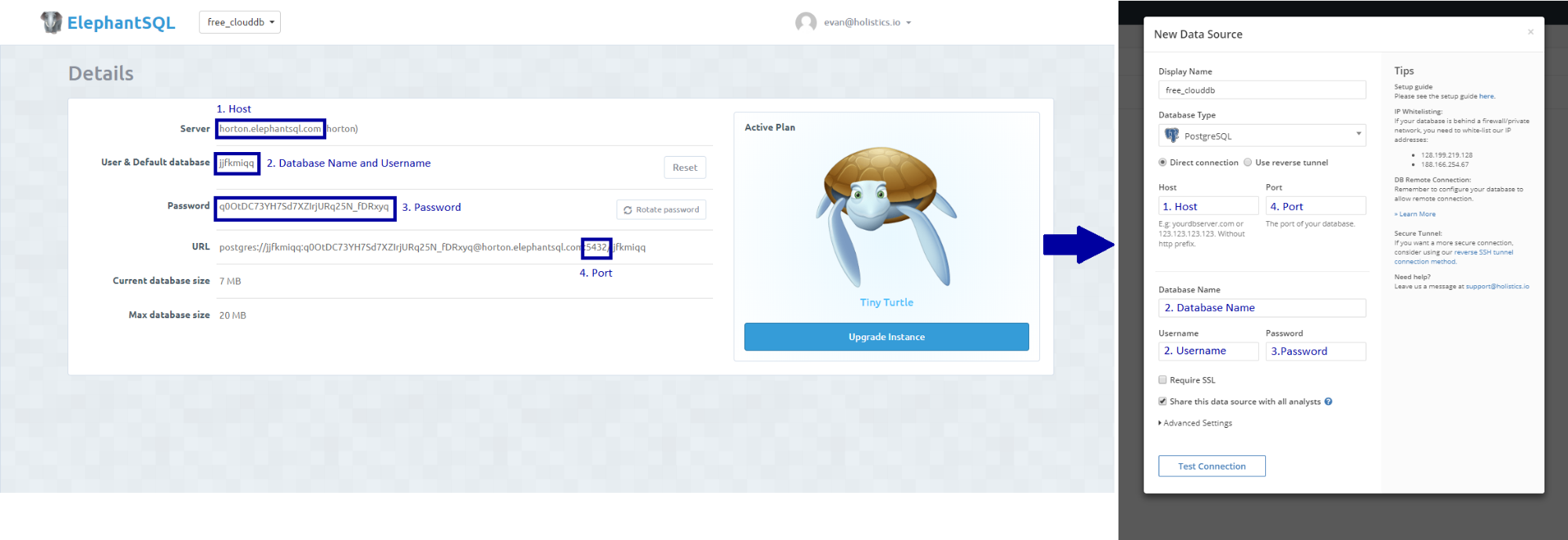Click the Active Plan heading

[x=769, y=128]
